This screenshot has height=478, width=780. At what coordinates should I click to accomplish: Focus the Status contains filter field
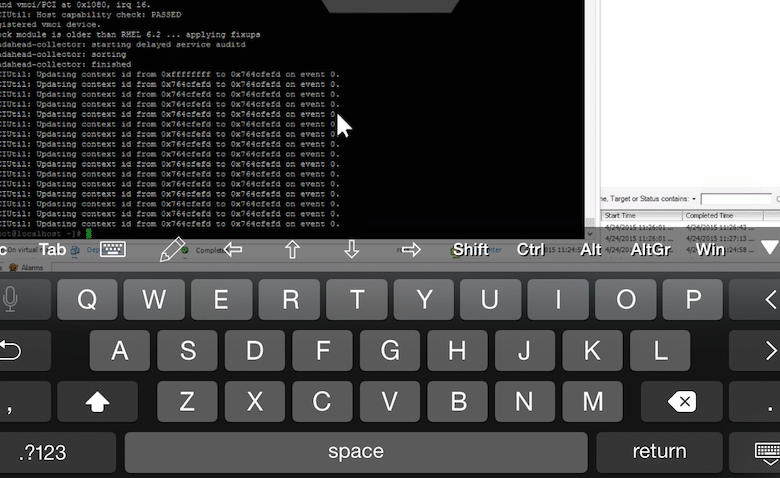(x=736, y=199)
